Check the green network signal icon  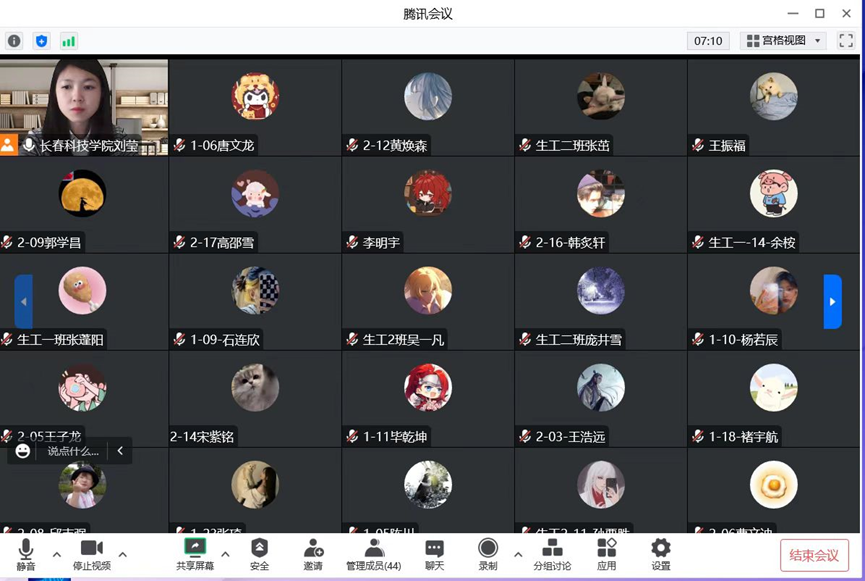pos(68,41)
